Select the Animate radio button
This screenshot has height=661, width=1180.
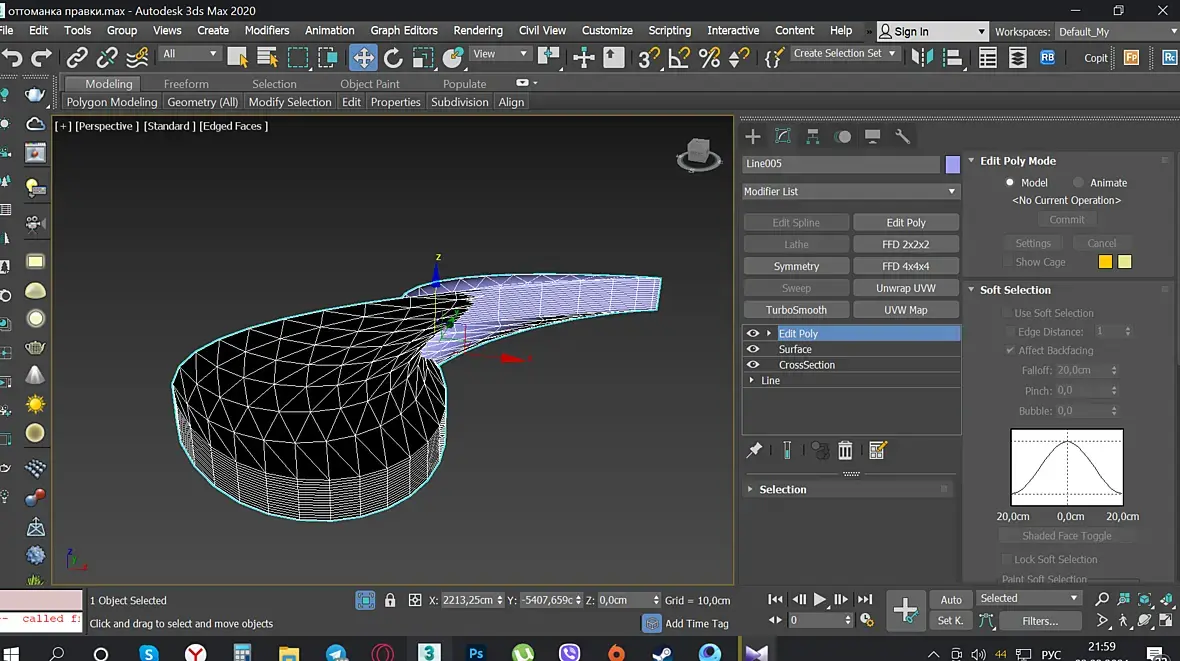pos(1078,182)
